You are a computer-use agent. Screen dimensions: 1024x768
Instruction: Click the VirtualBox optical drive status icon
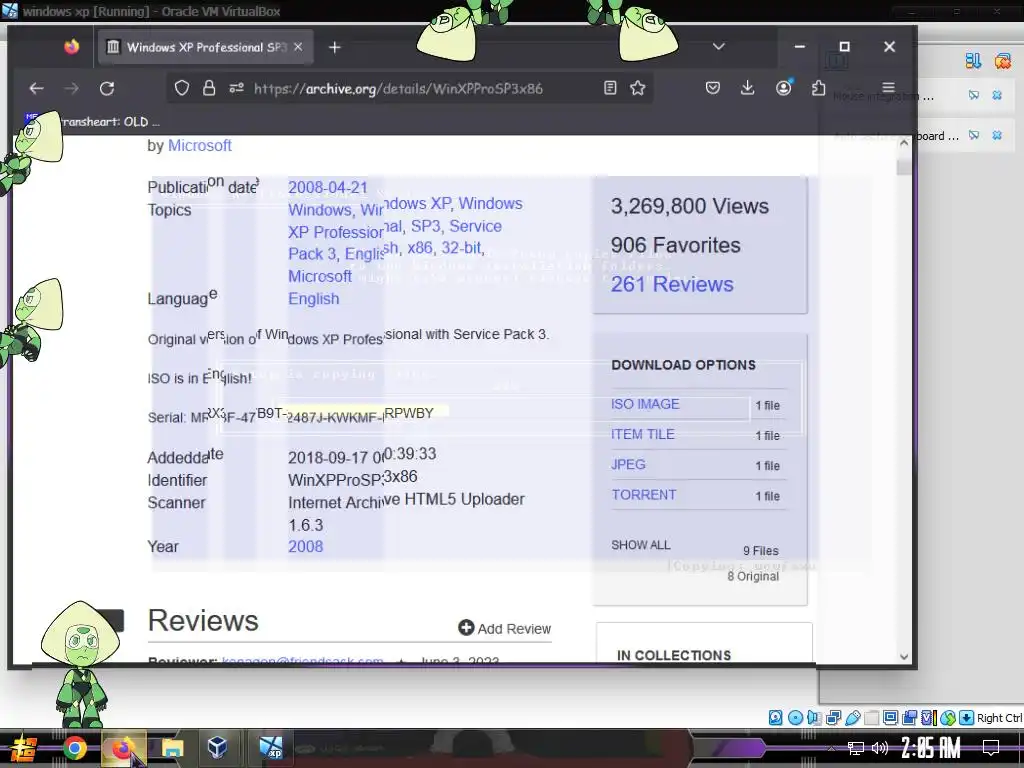point(795,718)
